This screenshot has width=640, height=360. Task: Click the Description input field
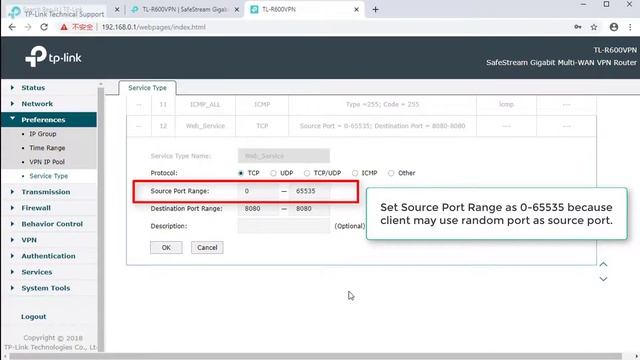(284, 226)
